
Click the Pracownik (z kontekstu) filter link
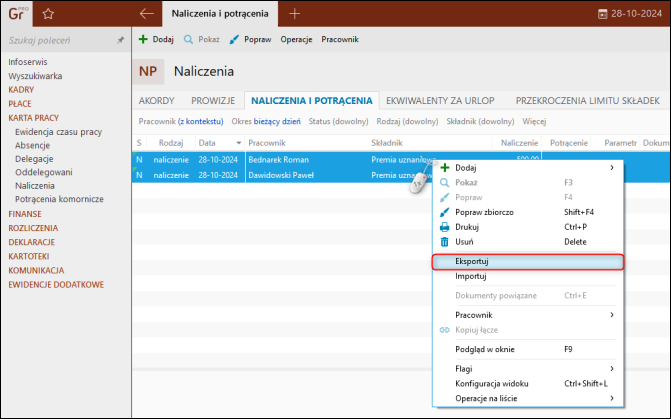click(181, 122)
